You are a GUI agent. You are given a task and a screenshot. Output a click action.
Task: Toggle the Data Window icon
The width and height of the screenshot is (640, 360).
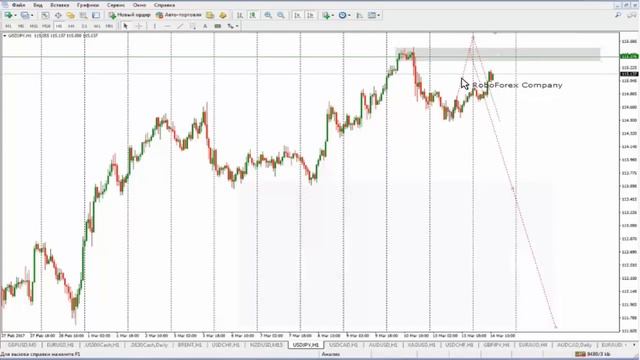click(x=58, y=15)
